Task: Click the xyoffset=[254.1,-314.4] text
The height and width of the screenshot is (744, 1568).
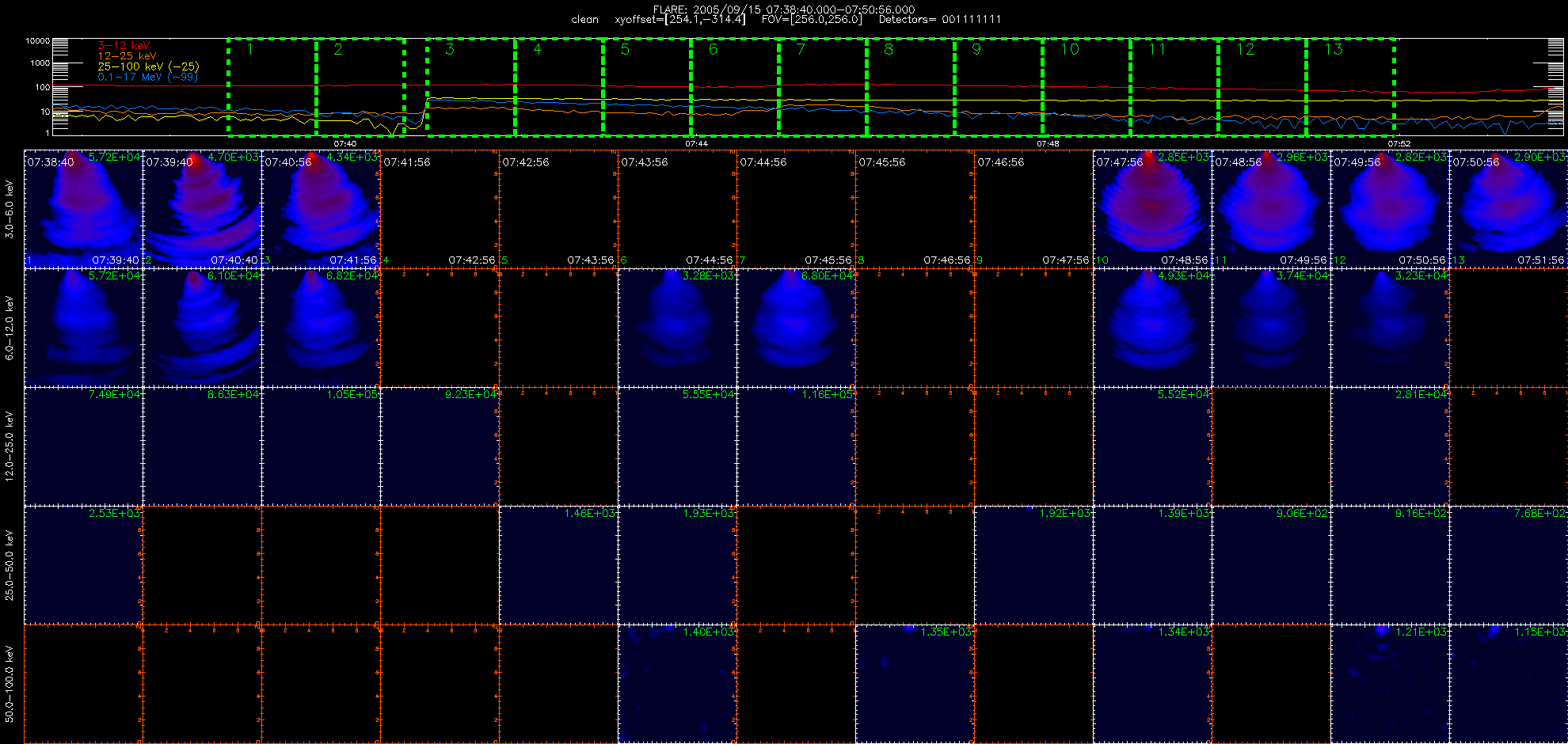Action: coord(680,20)
